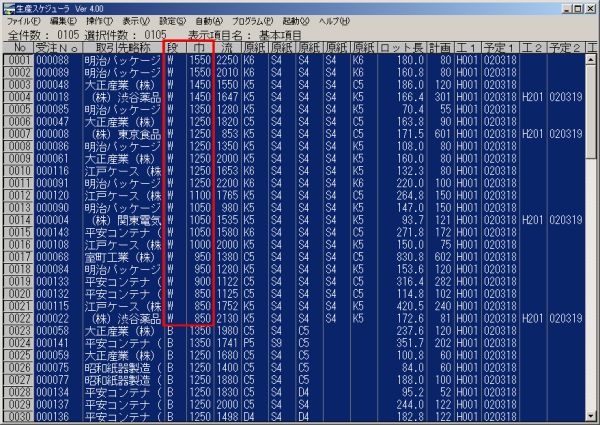Click lot length value 830.8
The height and width of the screenshot is (425, 600).
click(x=411, y=257)
